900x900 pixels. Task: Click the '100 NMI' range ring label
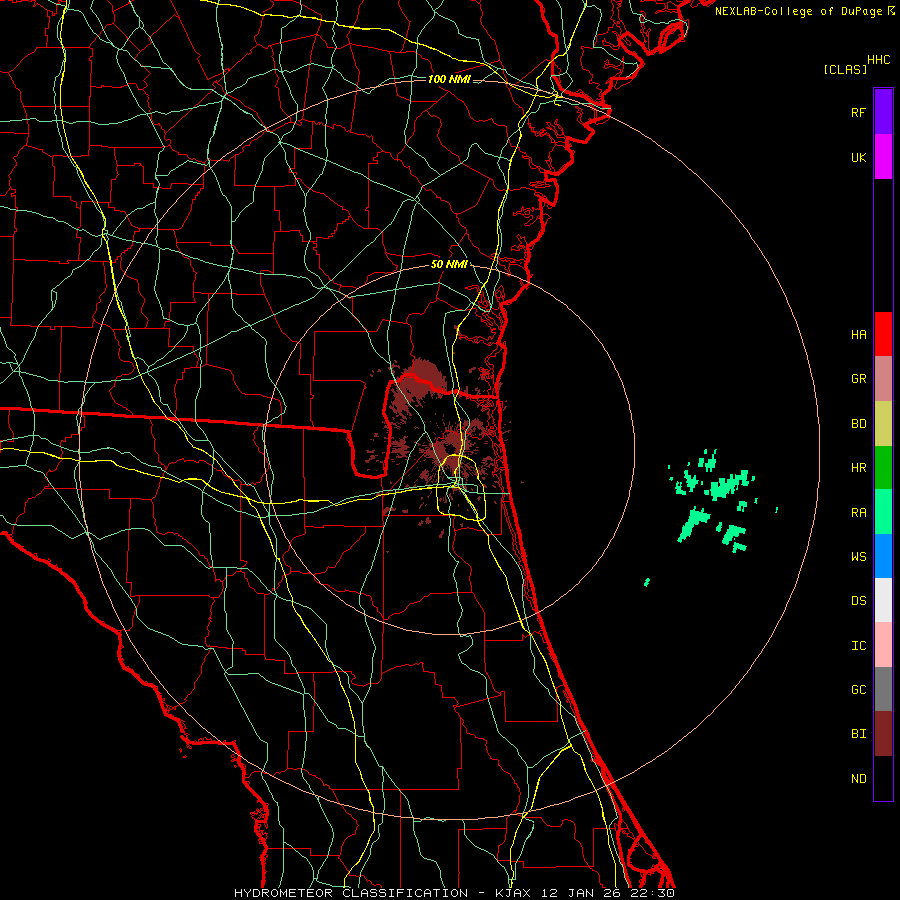point(449,79)
